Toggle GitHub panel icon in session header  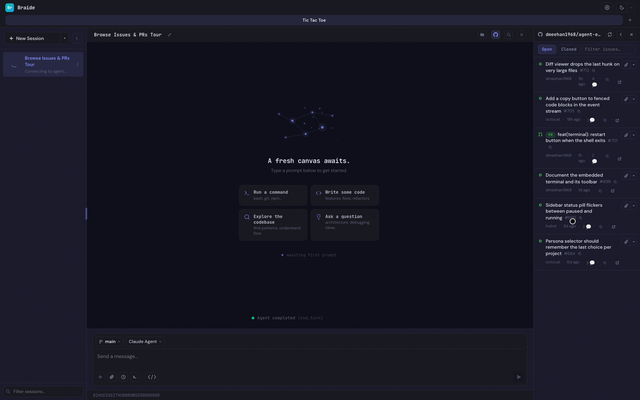495,35
